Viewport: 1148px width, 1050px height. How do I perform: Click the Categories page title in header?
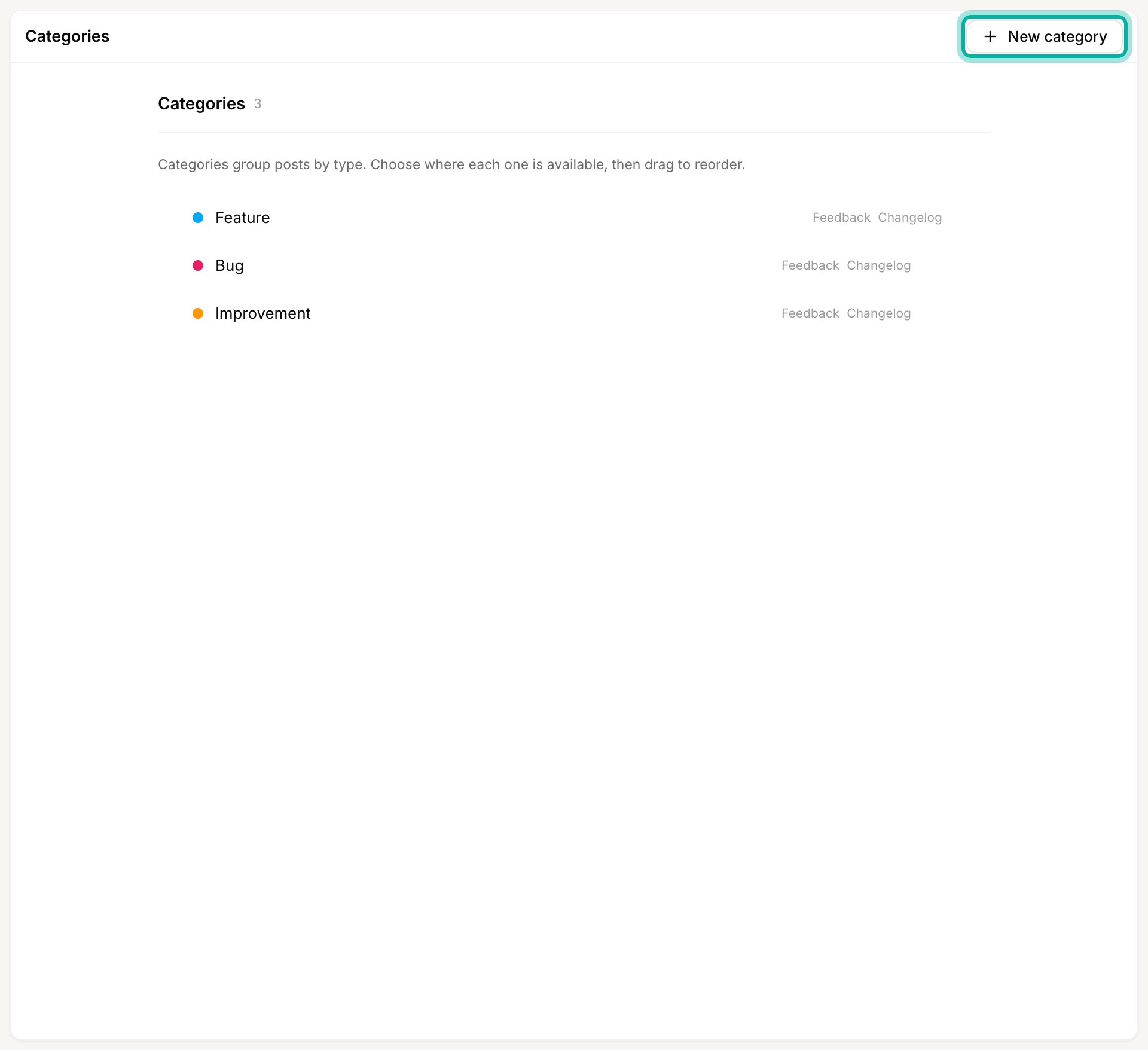[x=67, y=36]
